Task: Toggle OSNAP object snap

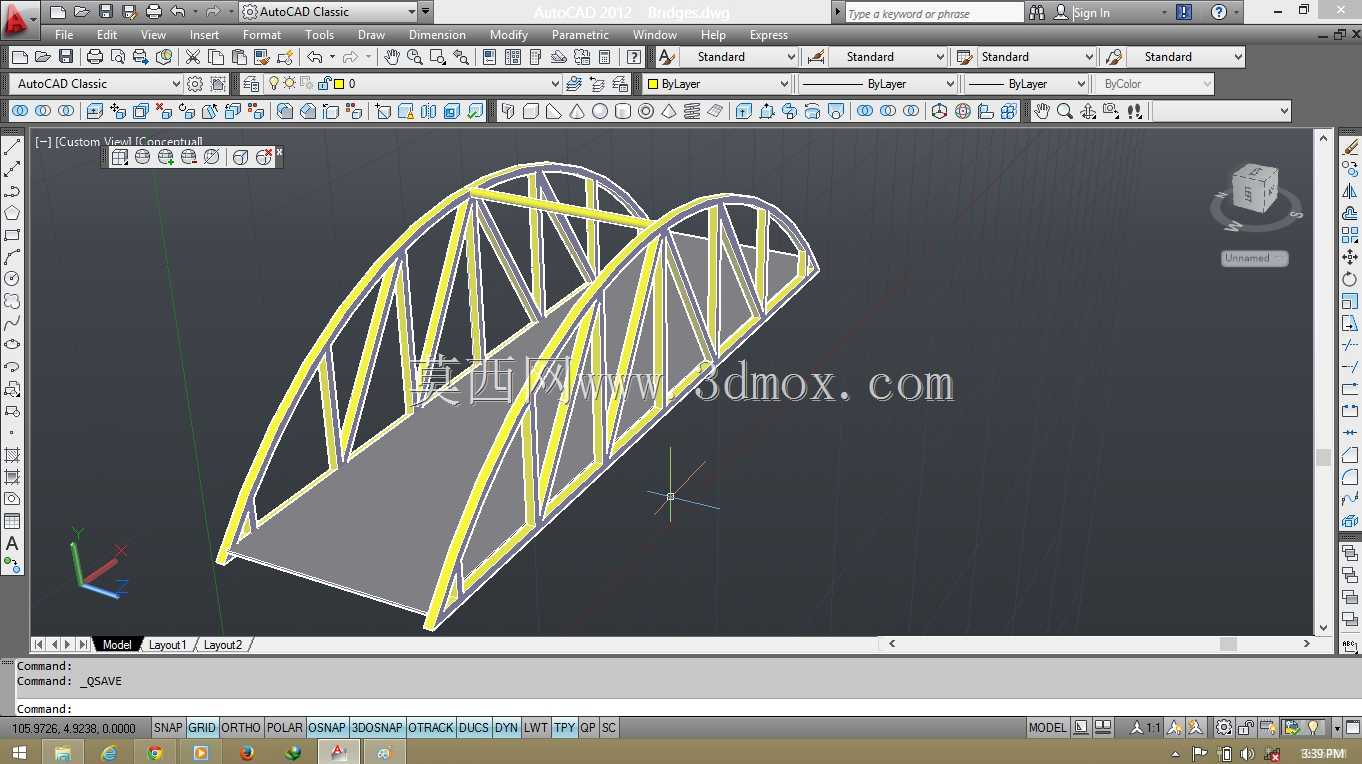Action: 327,728
